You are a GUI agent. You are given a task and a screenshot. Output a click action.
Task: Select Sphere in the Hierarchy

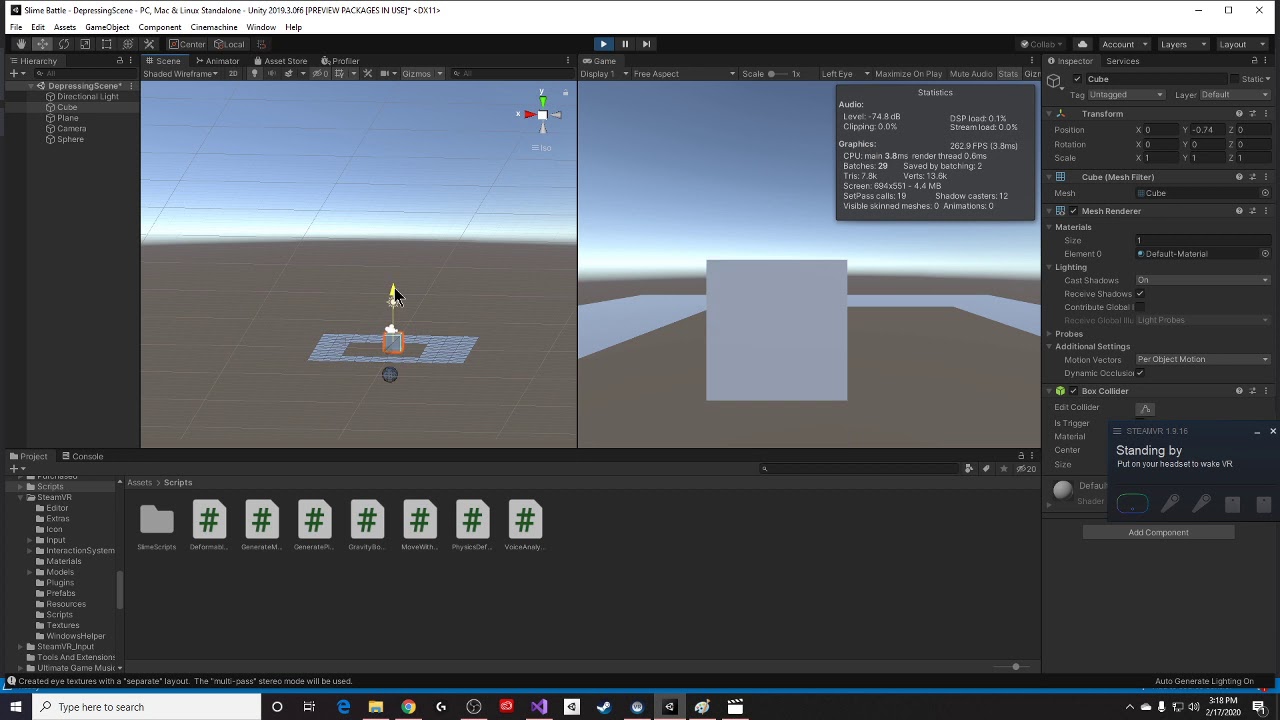point(70,140)
